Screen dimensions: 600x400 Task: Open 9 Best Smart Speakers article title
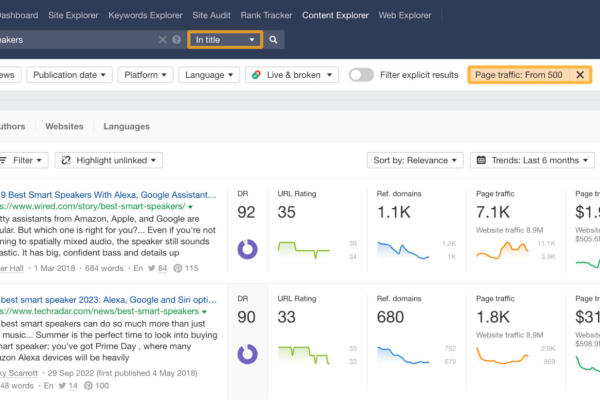point(108,195)
